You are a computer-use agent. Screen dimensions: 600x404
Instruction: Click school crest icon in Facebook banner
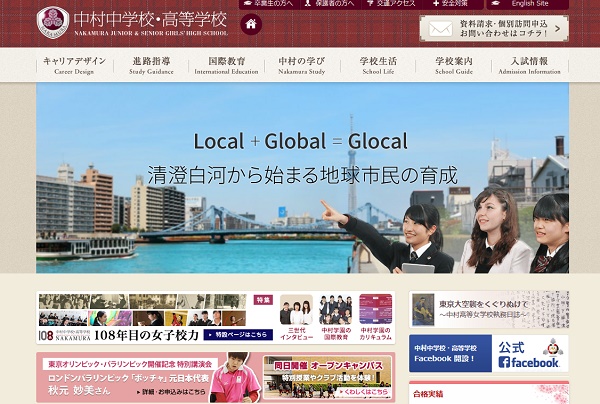coord(553,347)
